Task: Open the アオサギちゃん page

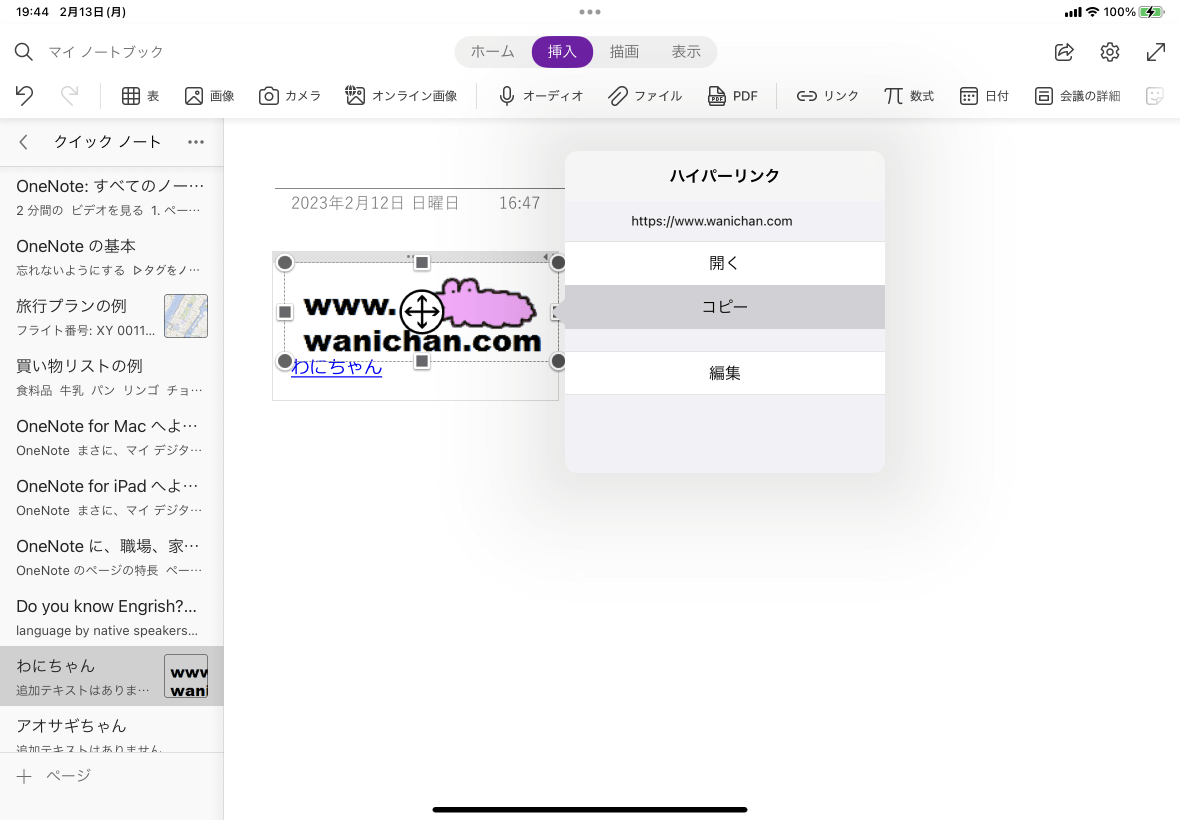Action: (111, 730)
